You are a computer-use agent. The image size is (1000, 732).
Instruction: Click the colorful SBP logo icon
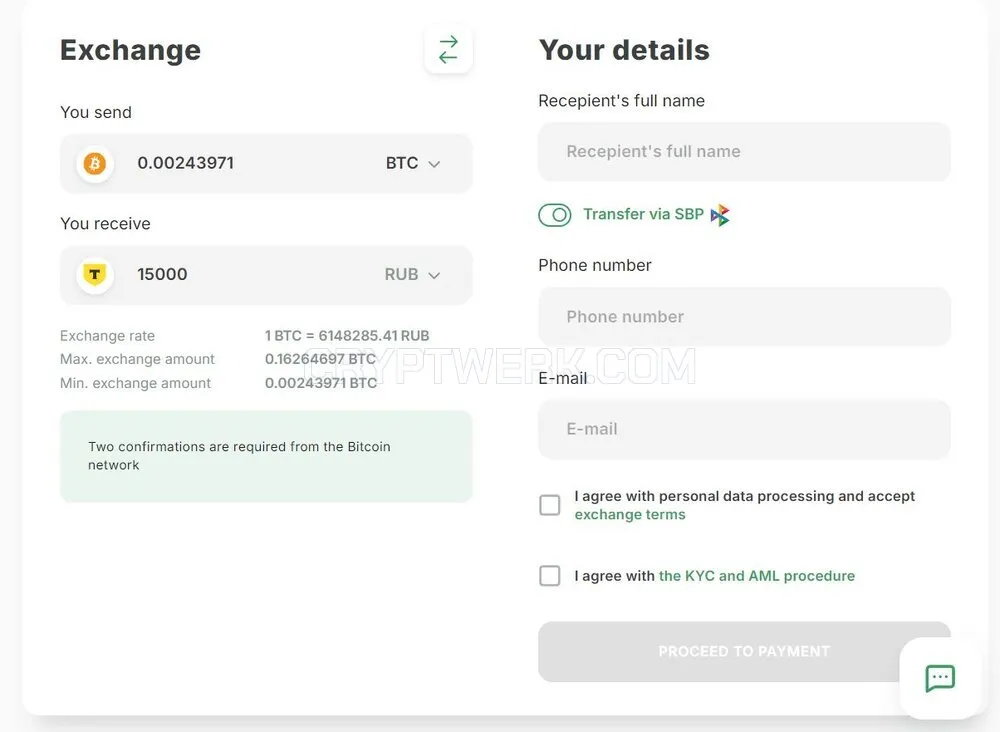pyautogui.click(x=720, y=215)
